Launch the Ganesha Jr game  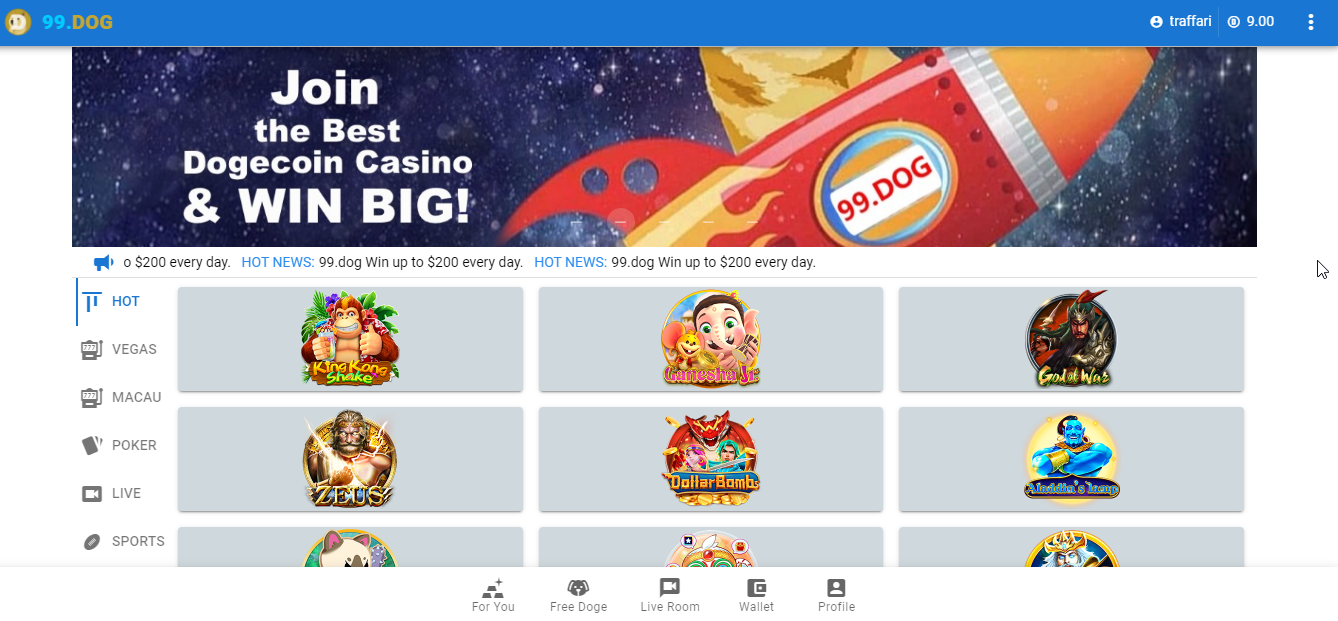tap(711, 339)
